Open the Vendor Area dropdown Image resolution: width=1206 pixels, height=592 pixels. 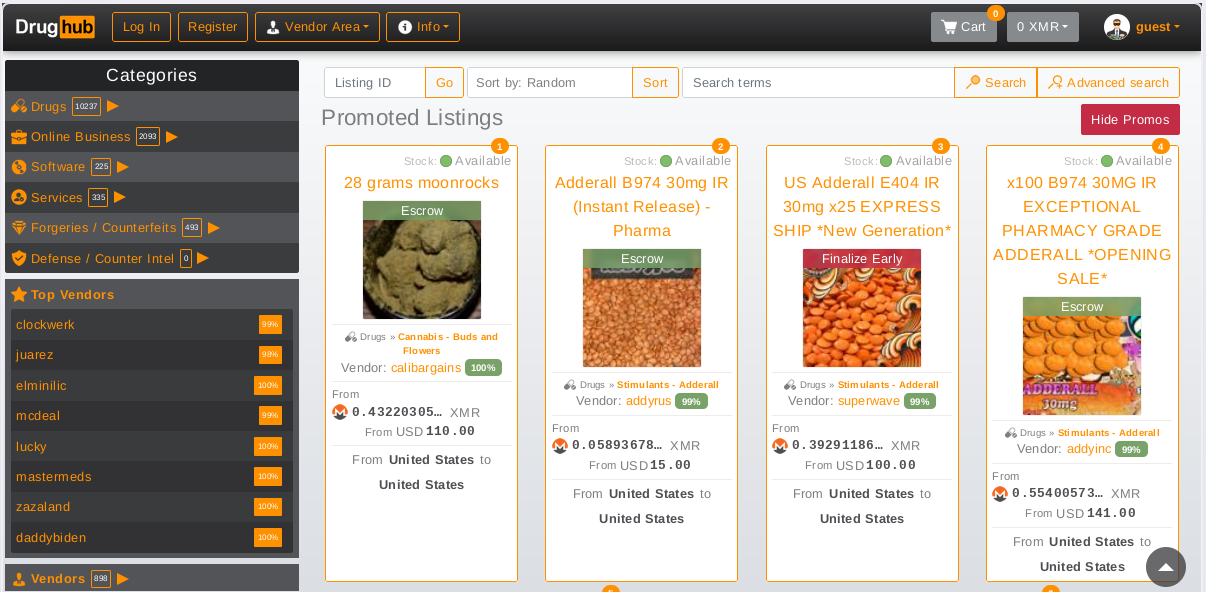[x=317, y=27]
